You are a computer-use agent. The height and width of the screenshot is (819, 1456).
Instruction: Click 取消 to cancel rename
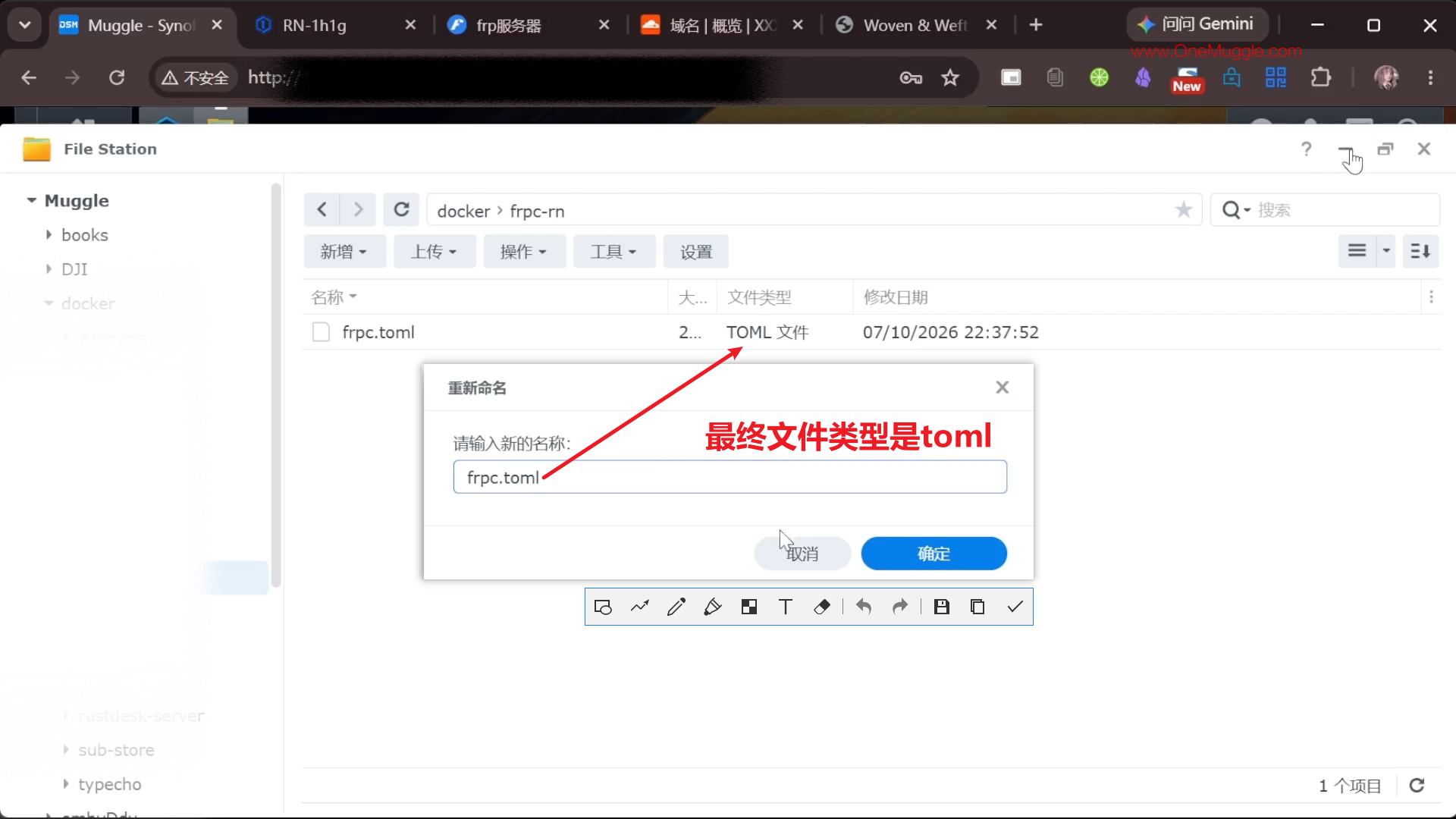pyautogui.click(x=802, y=554)
